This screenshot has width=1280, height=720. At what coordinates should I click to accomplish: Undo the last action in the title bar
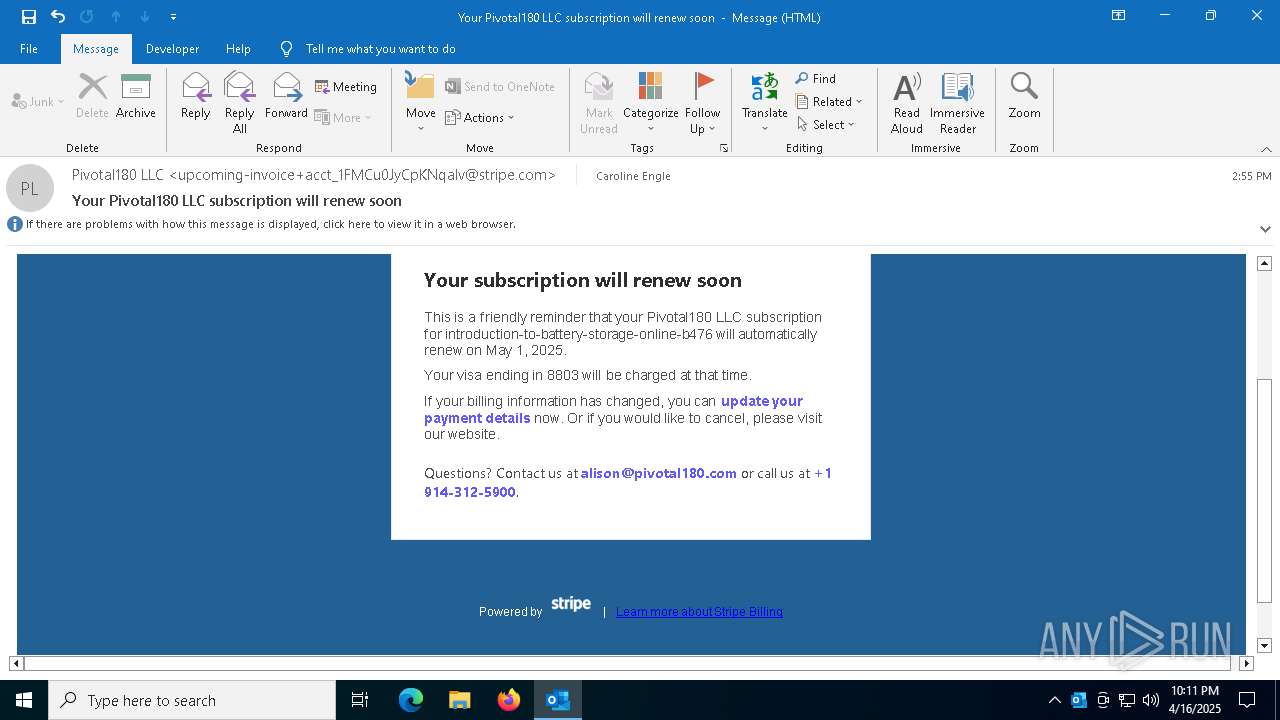[58, 17]
